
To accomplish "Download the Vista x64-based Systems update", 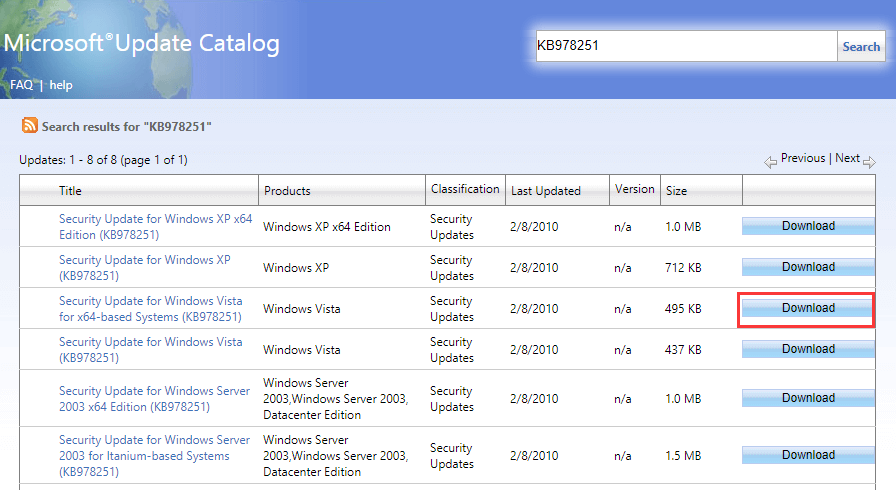I will tap(808, 308).
